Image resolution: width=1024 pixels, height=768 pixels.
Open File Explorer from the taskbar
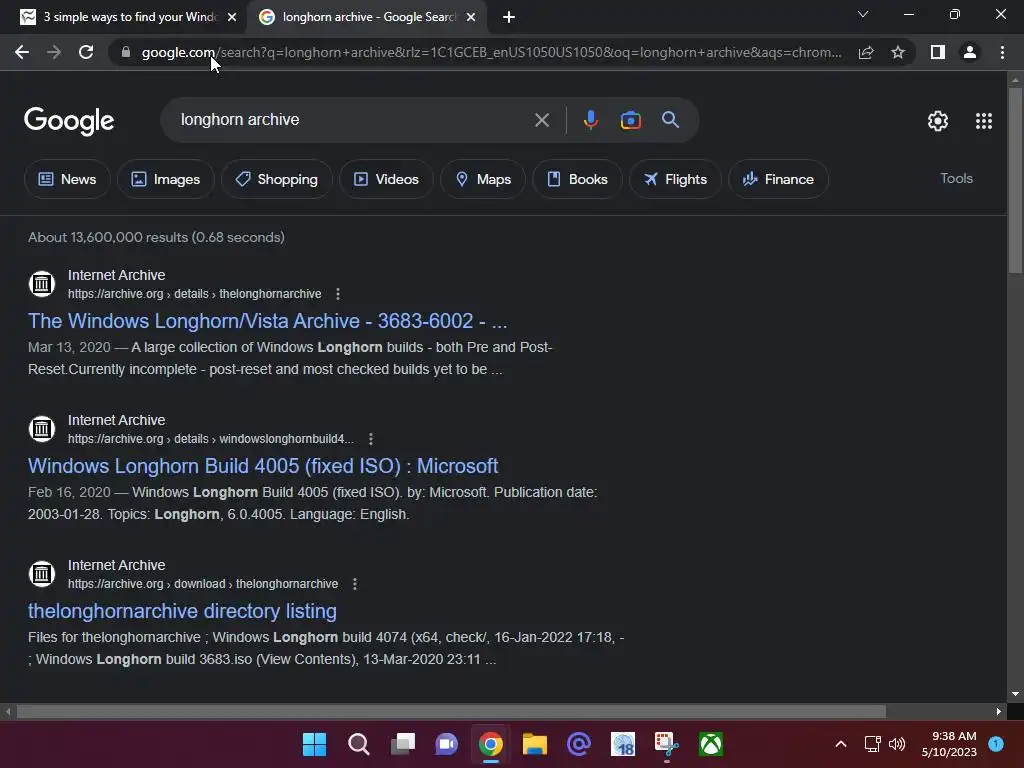534,744
